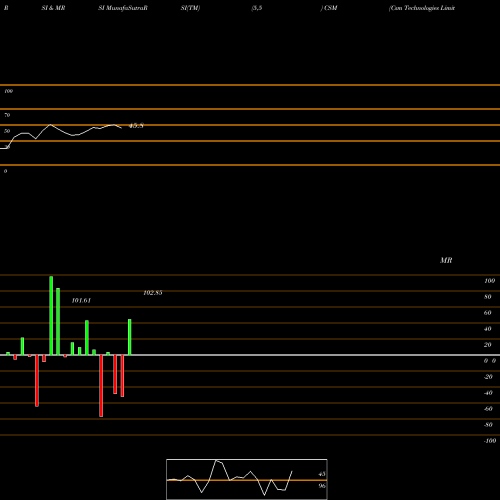Click the 101.61 price label
500x500 pixels.
tap(81, 300)
